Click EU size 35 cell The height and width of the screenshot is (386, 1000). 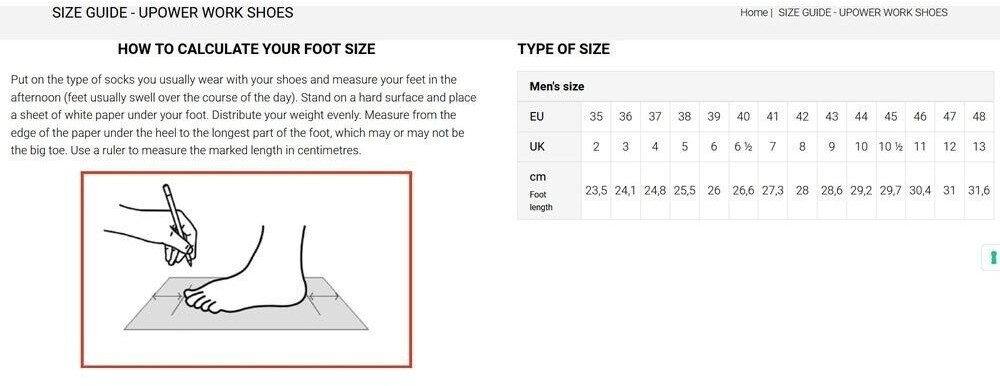pyautogui.click(x=596, y=117)
